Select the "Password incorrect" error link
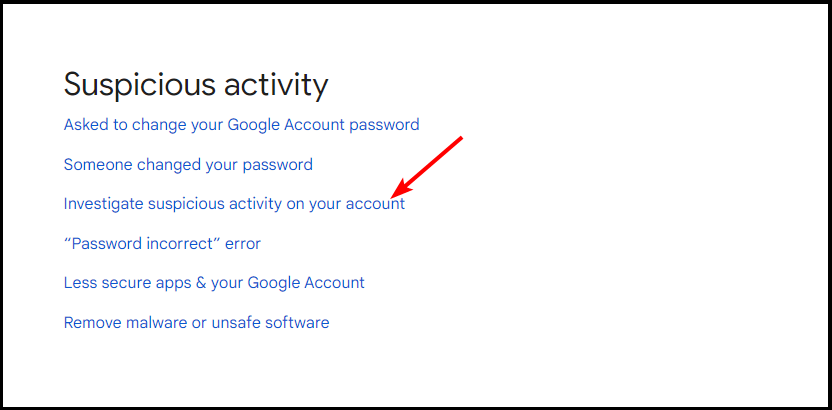 pos(162,243)
